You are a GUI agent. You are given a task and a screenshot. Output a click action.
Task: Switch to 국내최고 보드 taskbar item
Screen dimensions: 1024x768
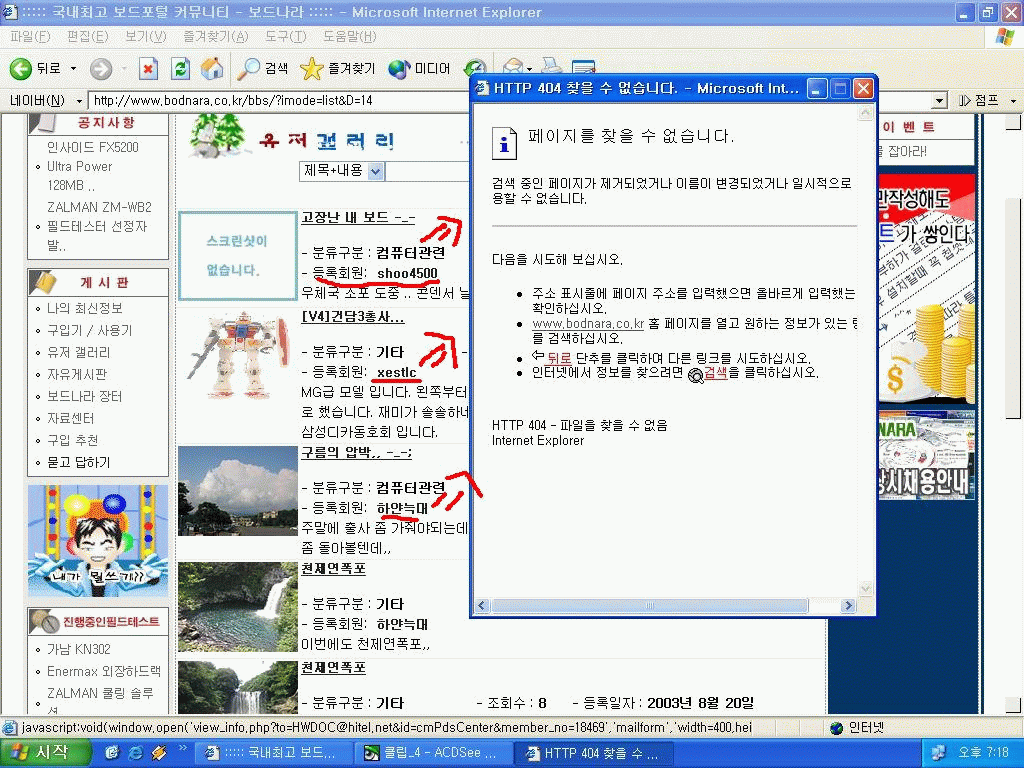tap(274, 753)
